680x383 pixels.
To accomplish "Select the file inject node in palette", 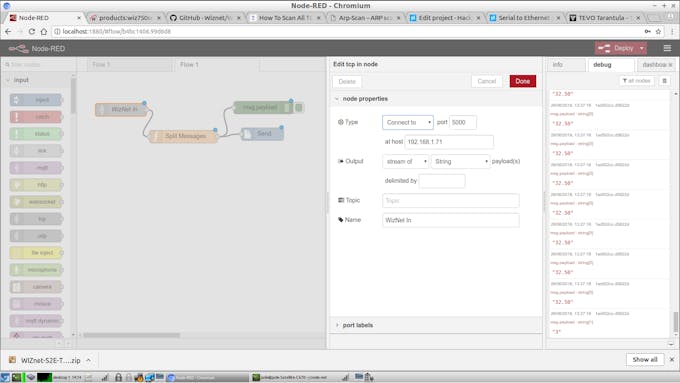I will click(x=36, y=253).
